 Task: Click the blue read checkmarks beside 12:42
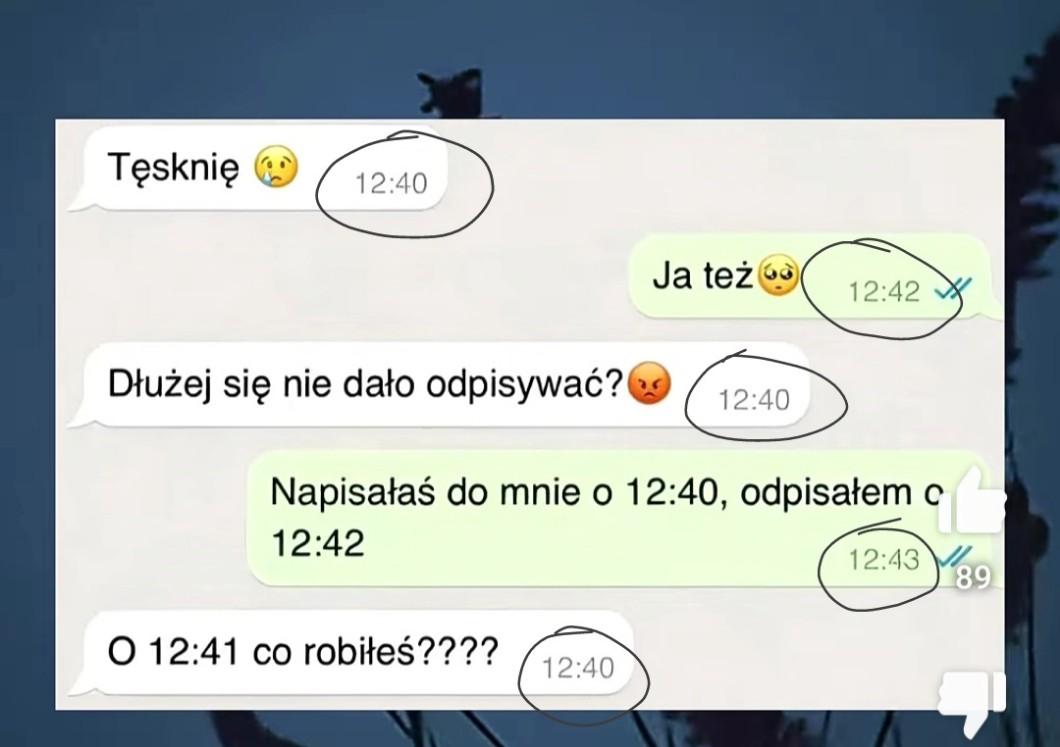(953, 289)
